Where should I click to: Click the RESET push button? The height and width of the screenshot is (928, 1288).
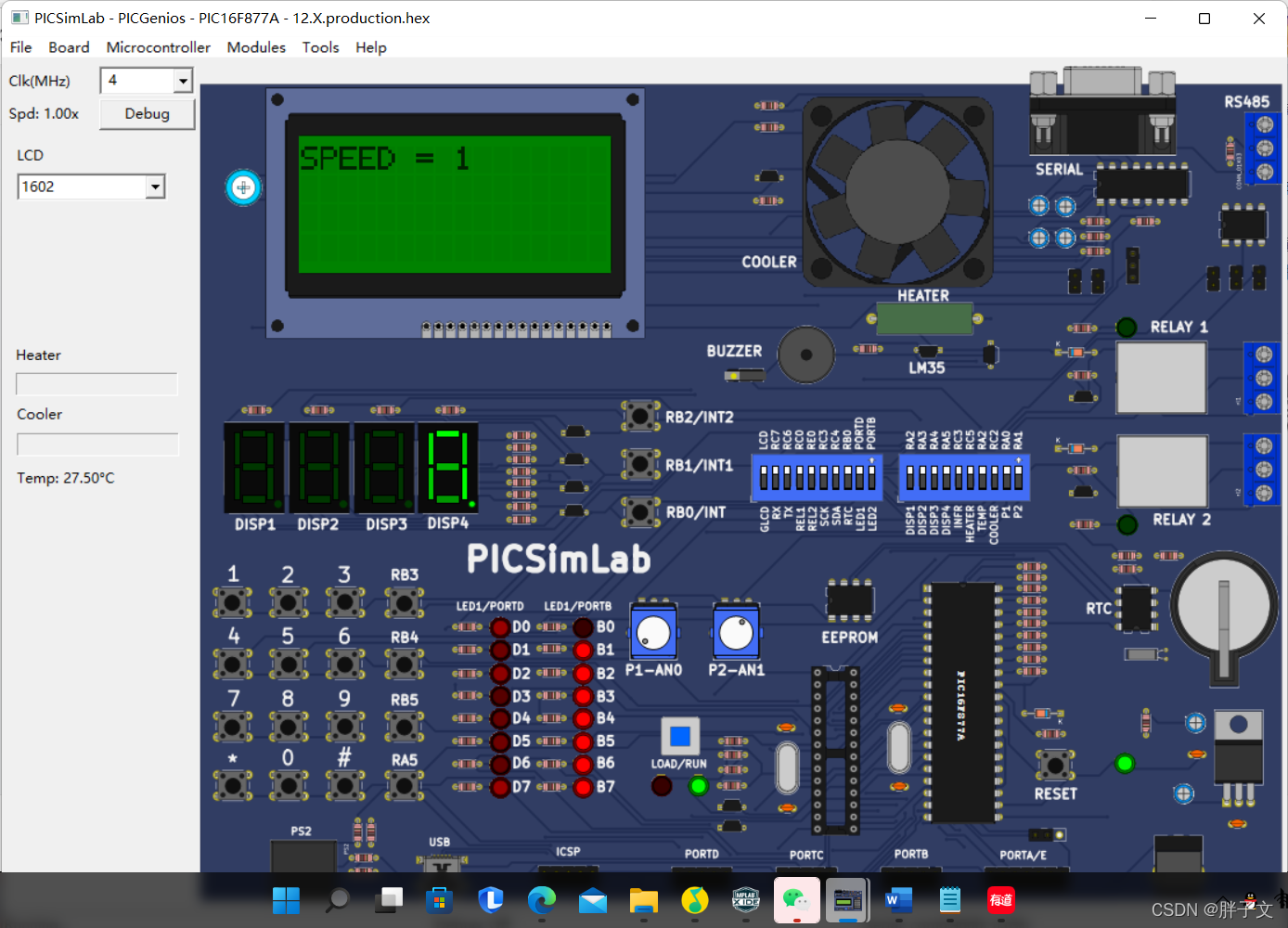coord(1055,766)
